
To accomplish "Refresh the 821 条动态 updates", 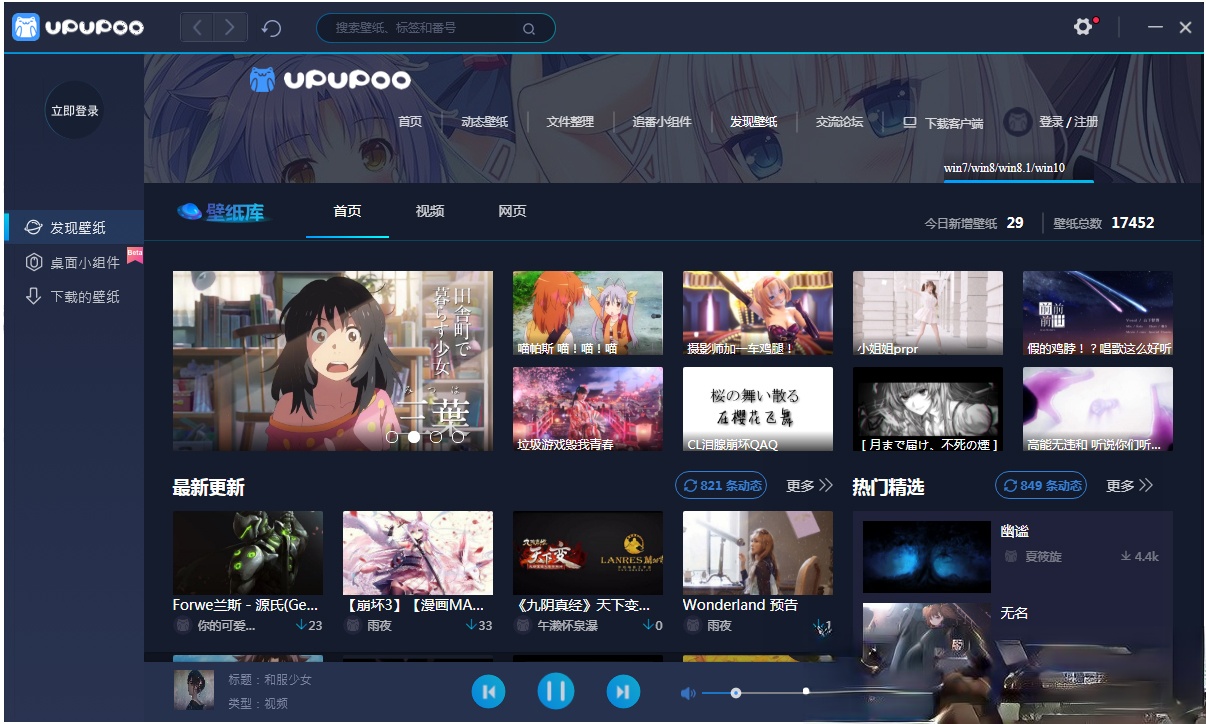I will 721,486.
